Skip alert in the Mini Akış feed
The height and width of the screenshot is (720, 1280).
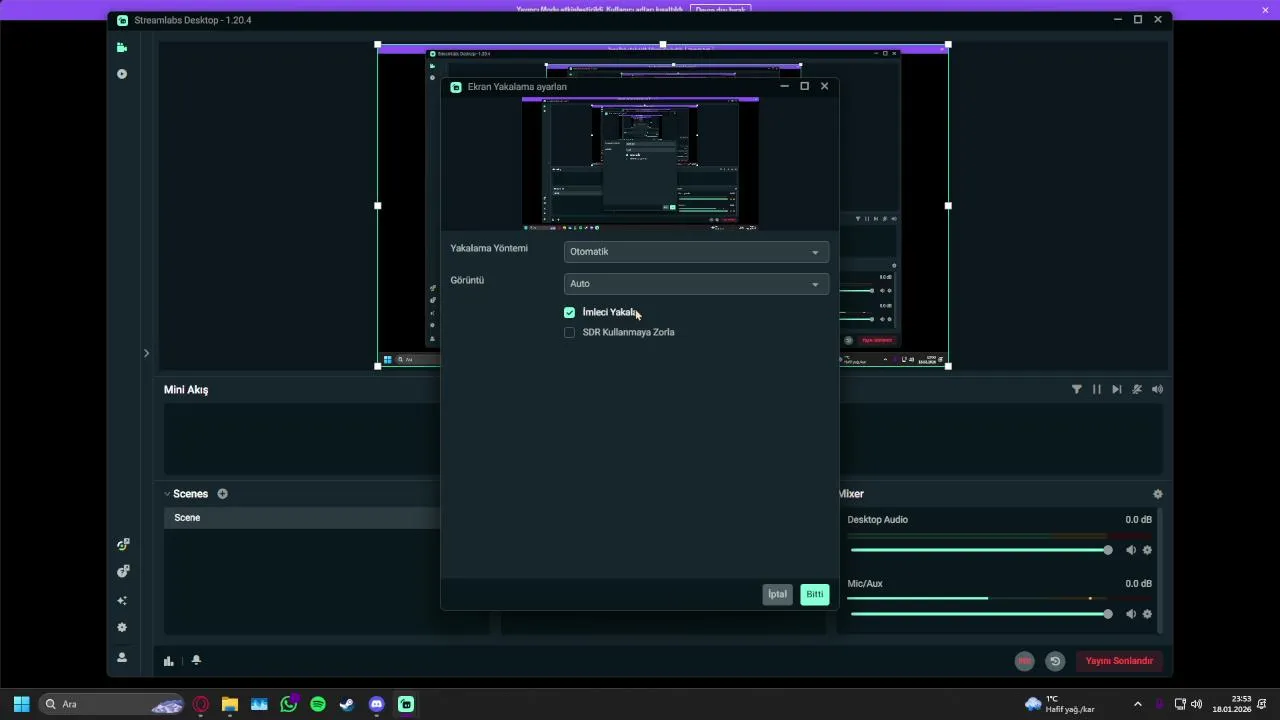click(x=1117, y=389)
